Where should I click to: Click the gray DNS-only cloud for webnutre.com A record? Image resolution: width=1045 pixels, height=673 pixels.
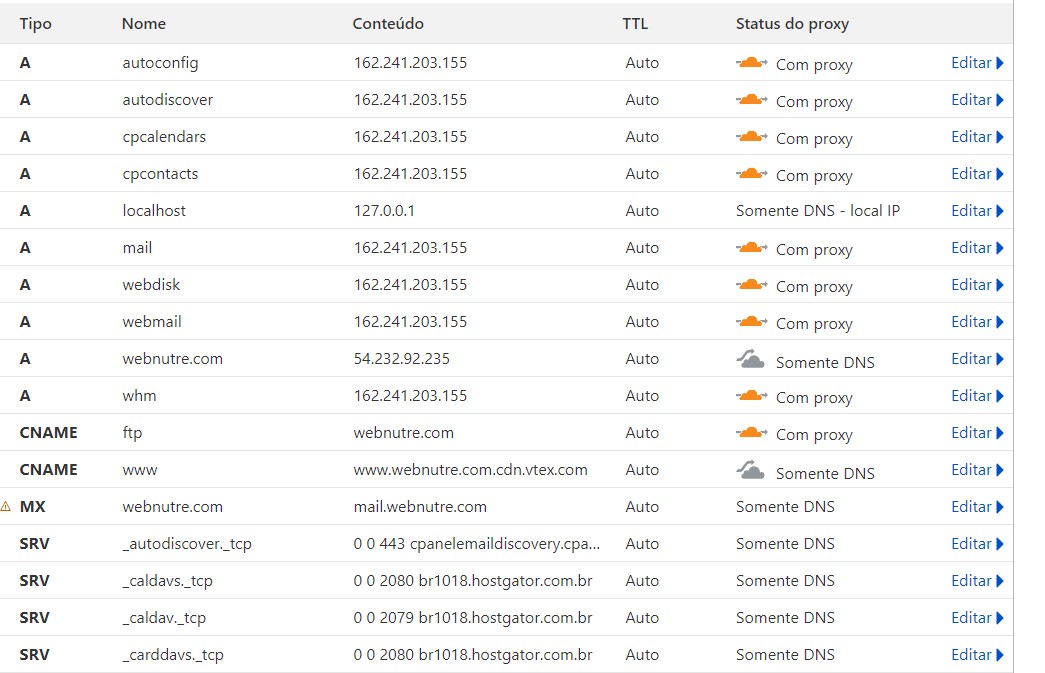click(x=751, y=360)
